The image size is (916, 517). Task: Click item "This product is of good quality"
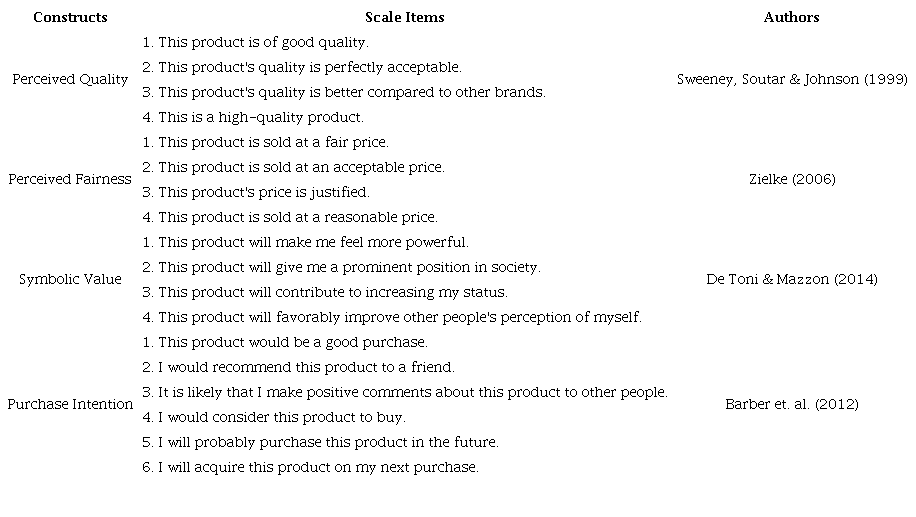coord(255,42)
